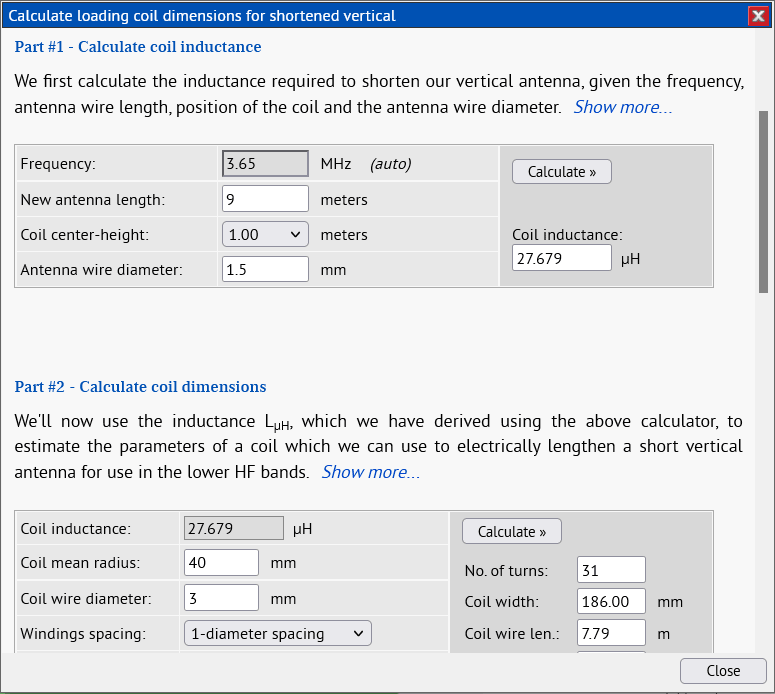The width and height of the screenshot is (775, 694).
Task: Focus the Coil wire diameter field
Action: [221, 598]
